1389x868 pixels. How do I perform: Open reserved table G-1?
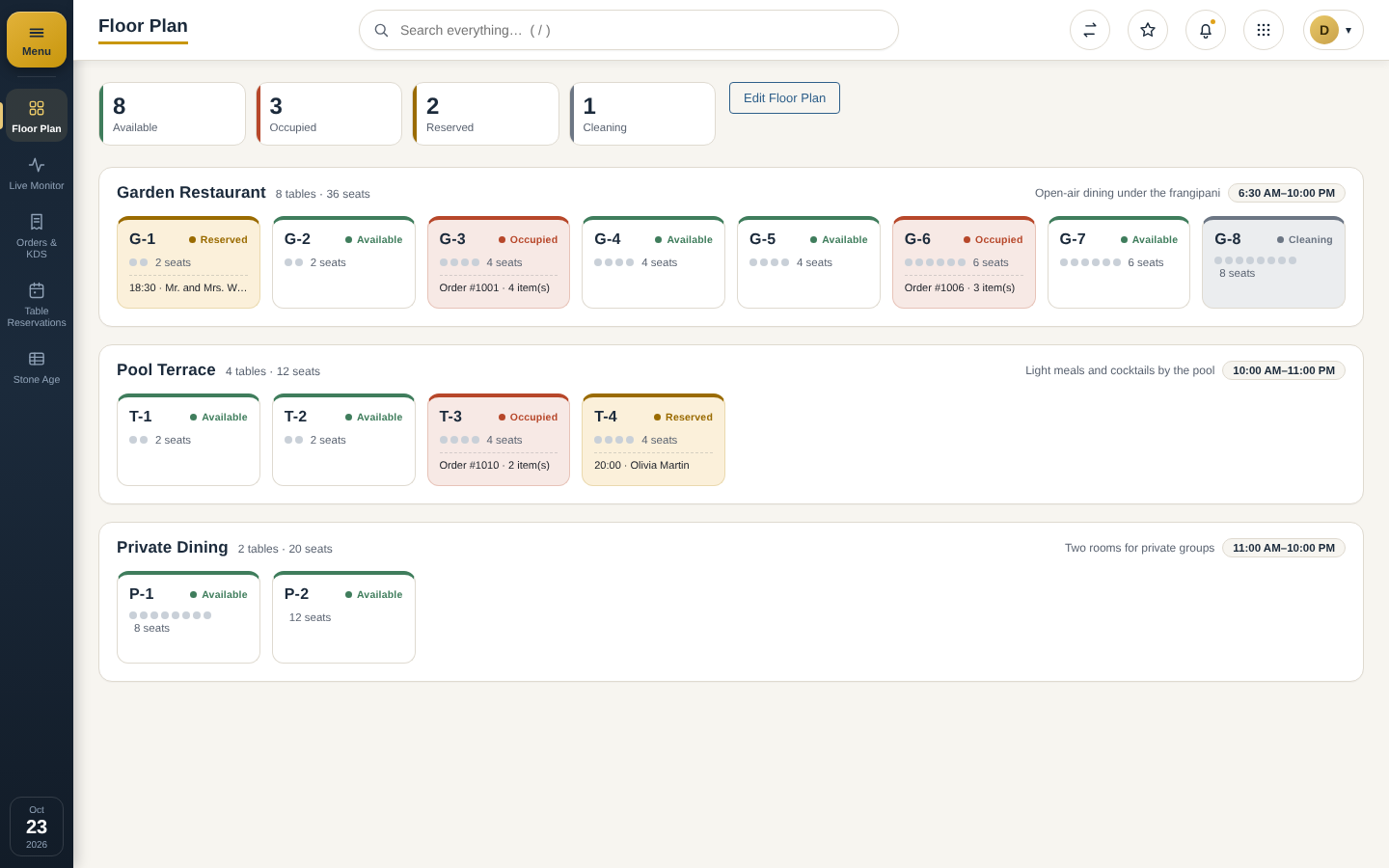[x=188, y=262]
